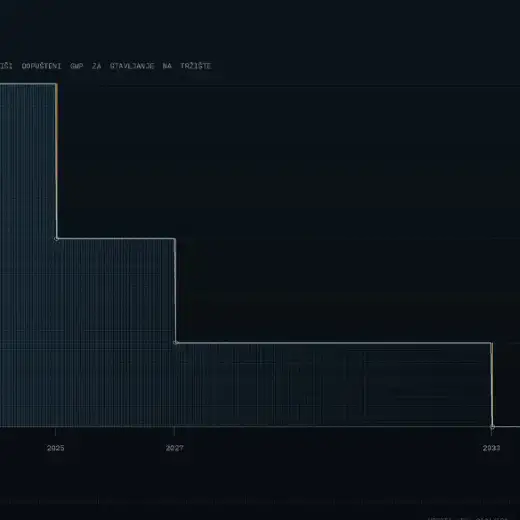Click the data point marker at 2033
This screenshot has height=520, width=520.
[492, 427]
